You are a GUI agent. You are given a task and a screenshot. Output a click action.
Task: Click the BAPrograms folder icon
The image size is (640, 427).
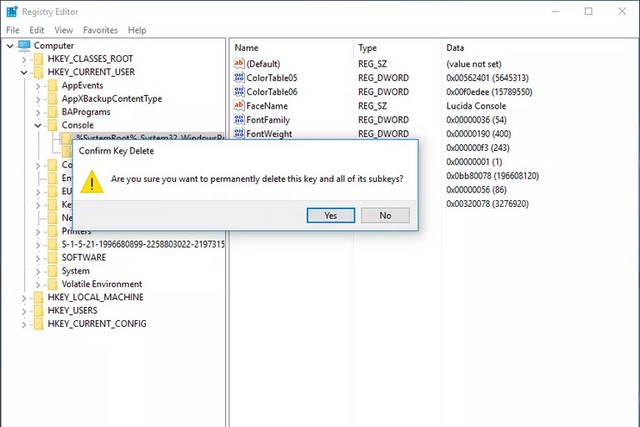coord(53,112)
